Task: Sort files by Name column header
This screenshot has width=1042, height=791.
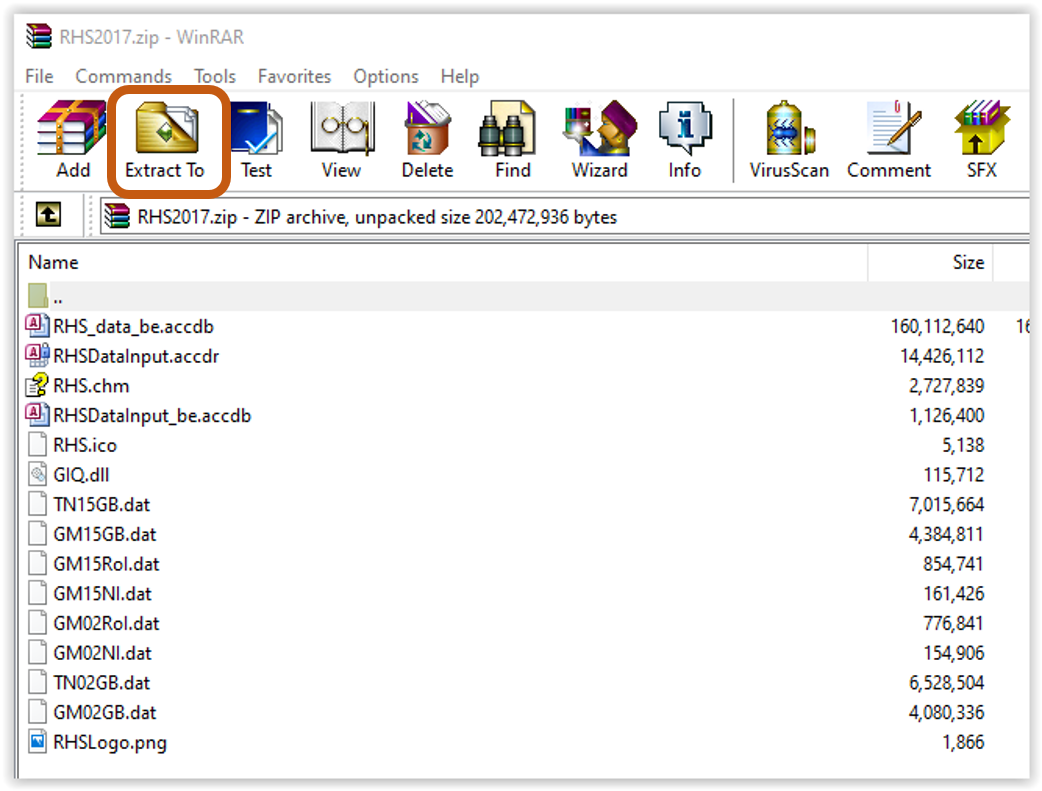Action: point(54,262)
